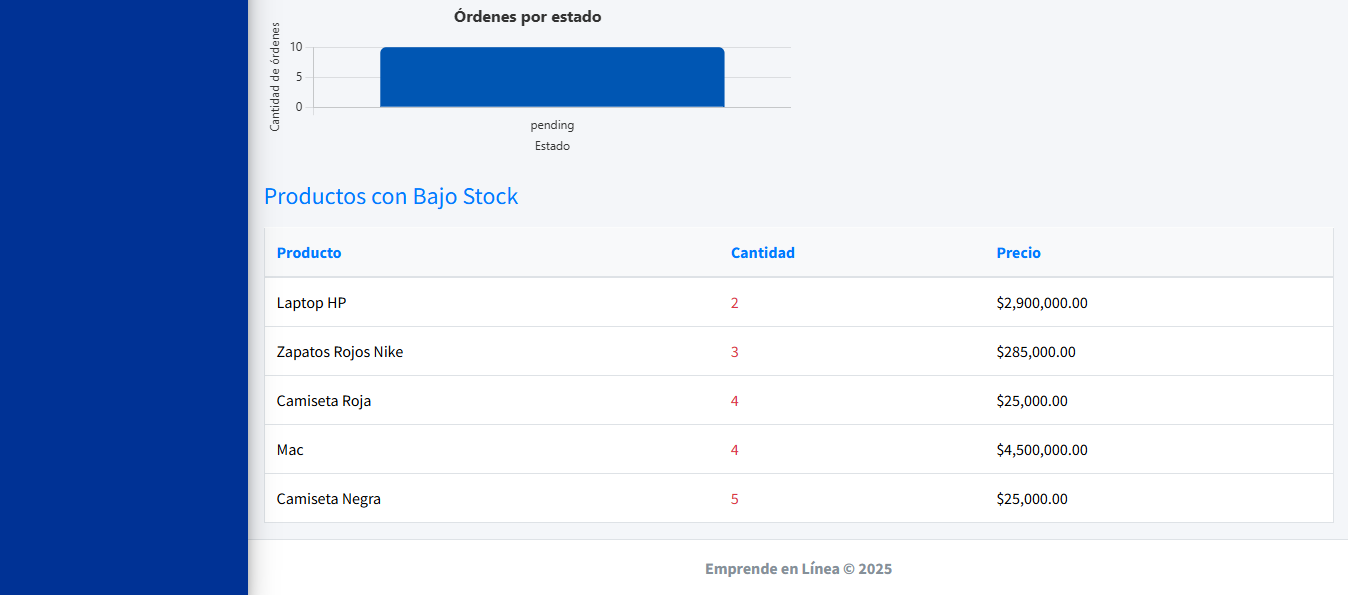Click the 'Estado' axis title

[552, 146]
